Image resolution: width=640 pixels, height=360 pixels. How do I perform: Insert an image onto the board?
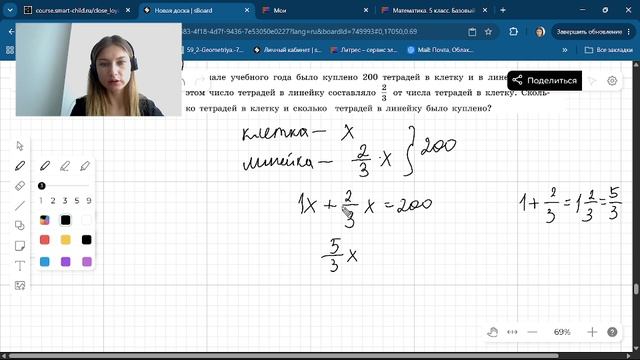tap(20, 285)
